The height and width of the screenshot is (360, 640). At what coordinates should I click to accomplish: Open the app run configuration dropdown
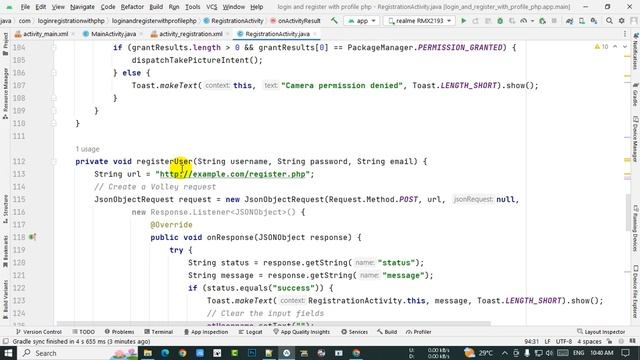tap(361, 20)
